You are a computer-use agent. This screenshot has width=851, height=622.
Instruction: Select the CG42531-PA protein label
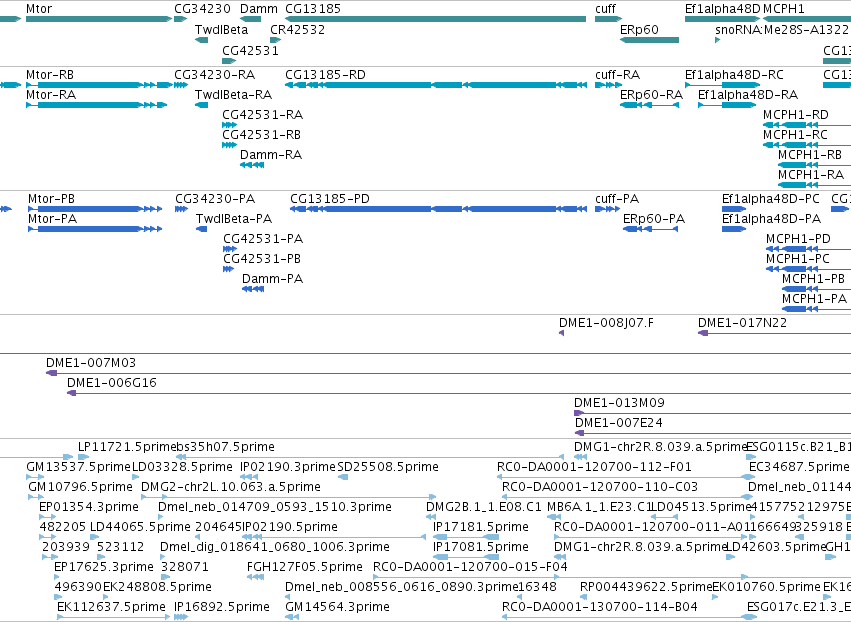coord(263,239)
